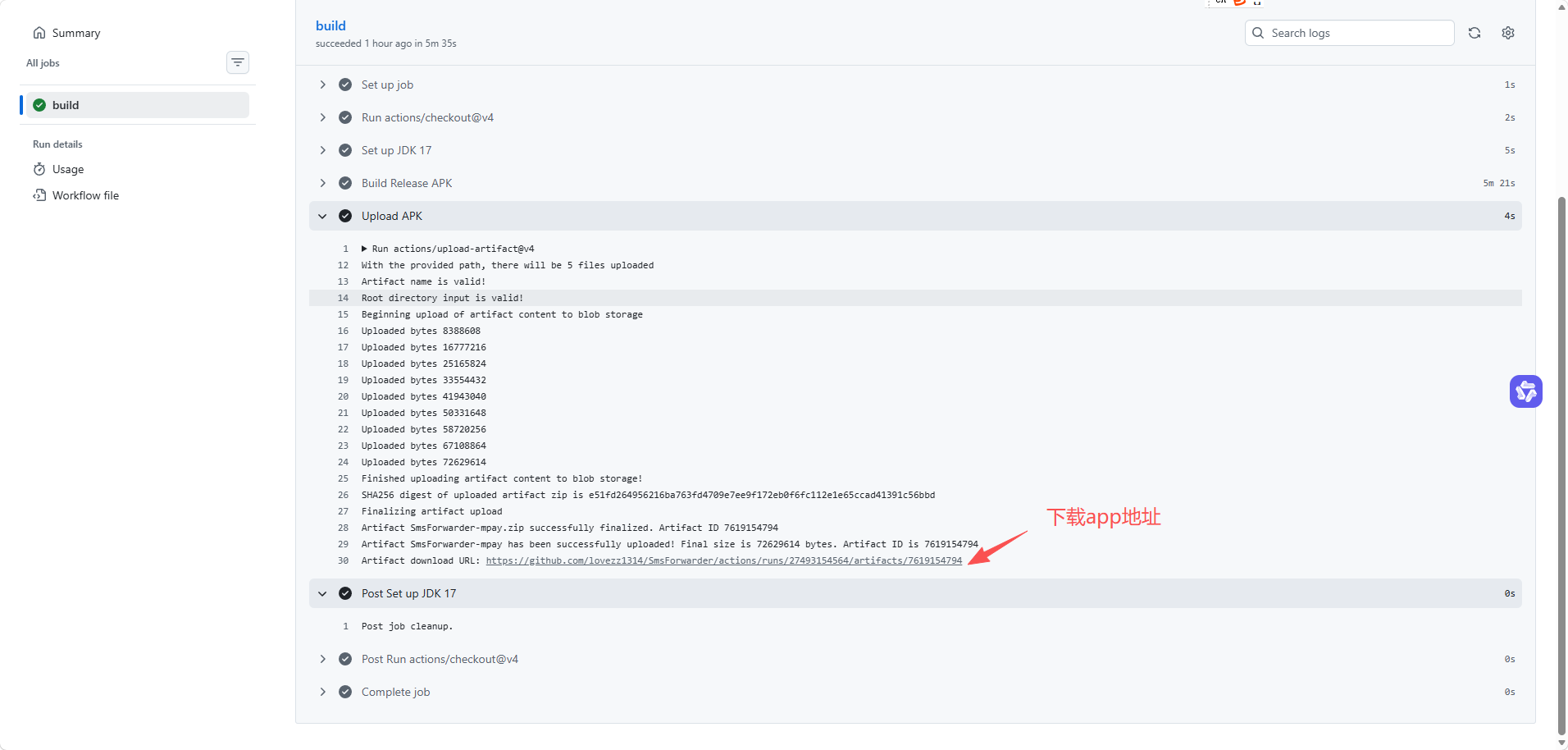Click the SHA256 digest log line
The height and width of the screenshot is (750, 1568).
(x=648, y=495)
